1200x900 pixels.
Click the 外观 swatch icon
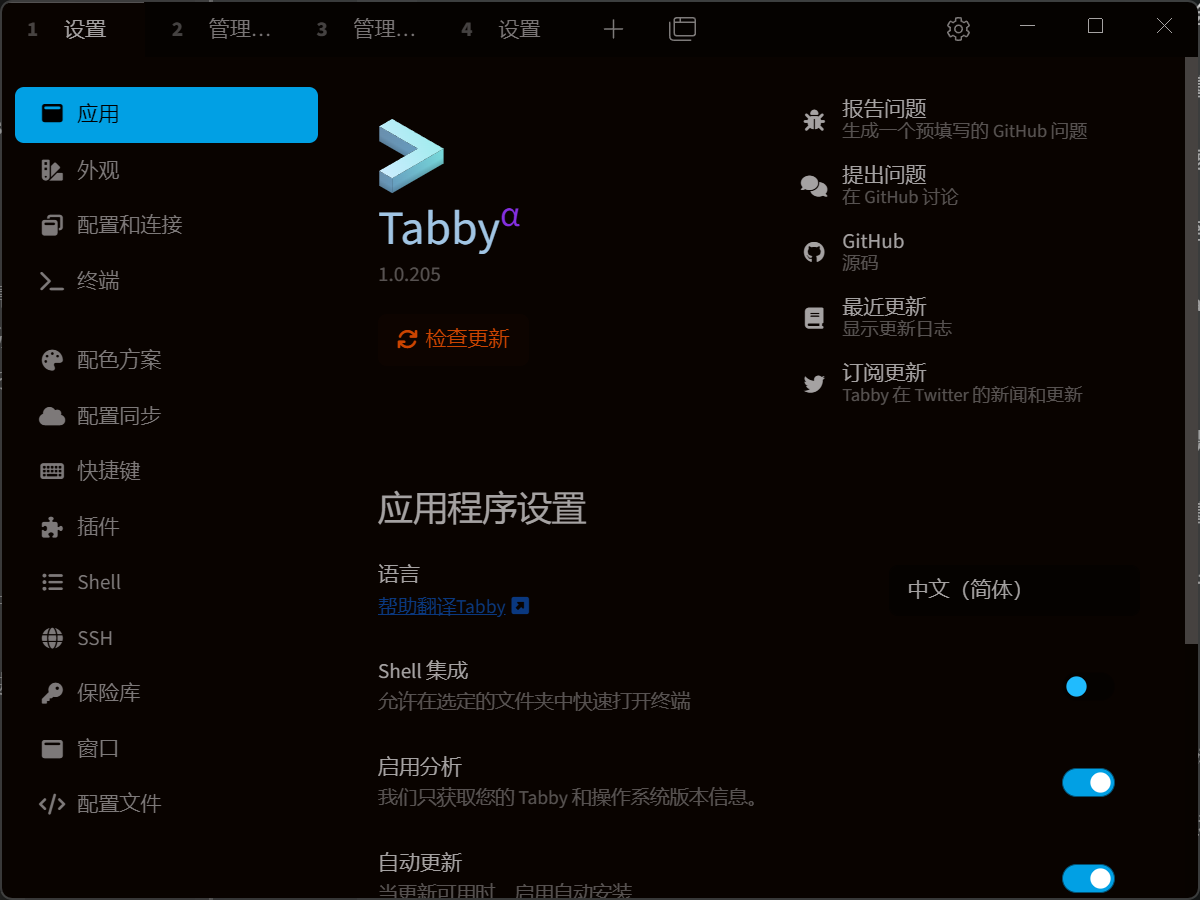click(52, 170)
